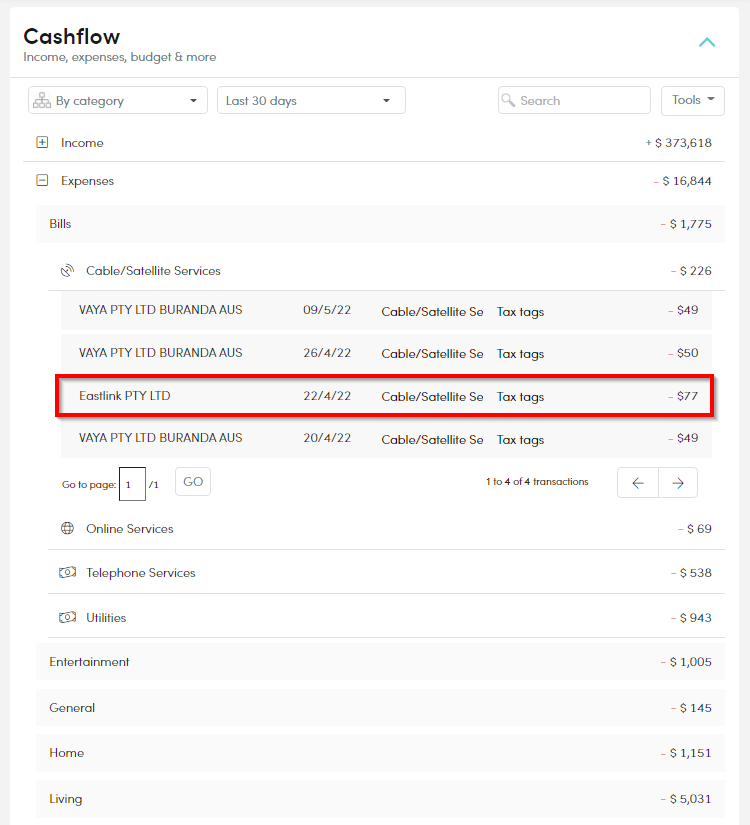
Task: Click the Income total $373,618
Action: [x=678, y=143]
